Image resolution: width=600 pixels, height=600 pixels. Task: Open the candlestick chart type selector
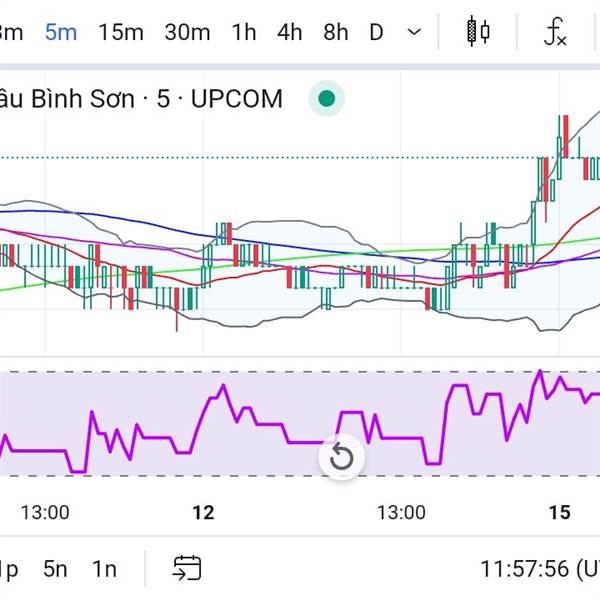[x=478, y=32]
